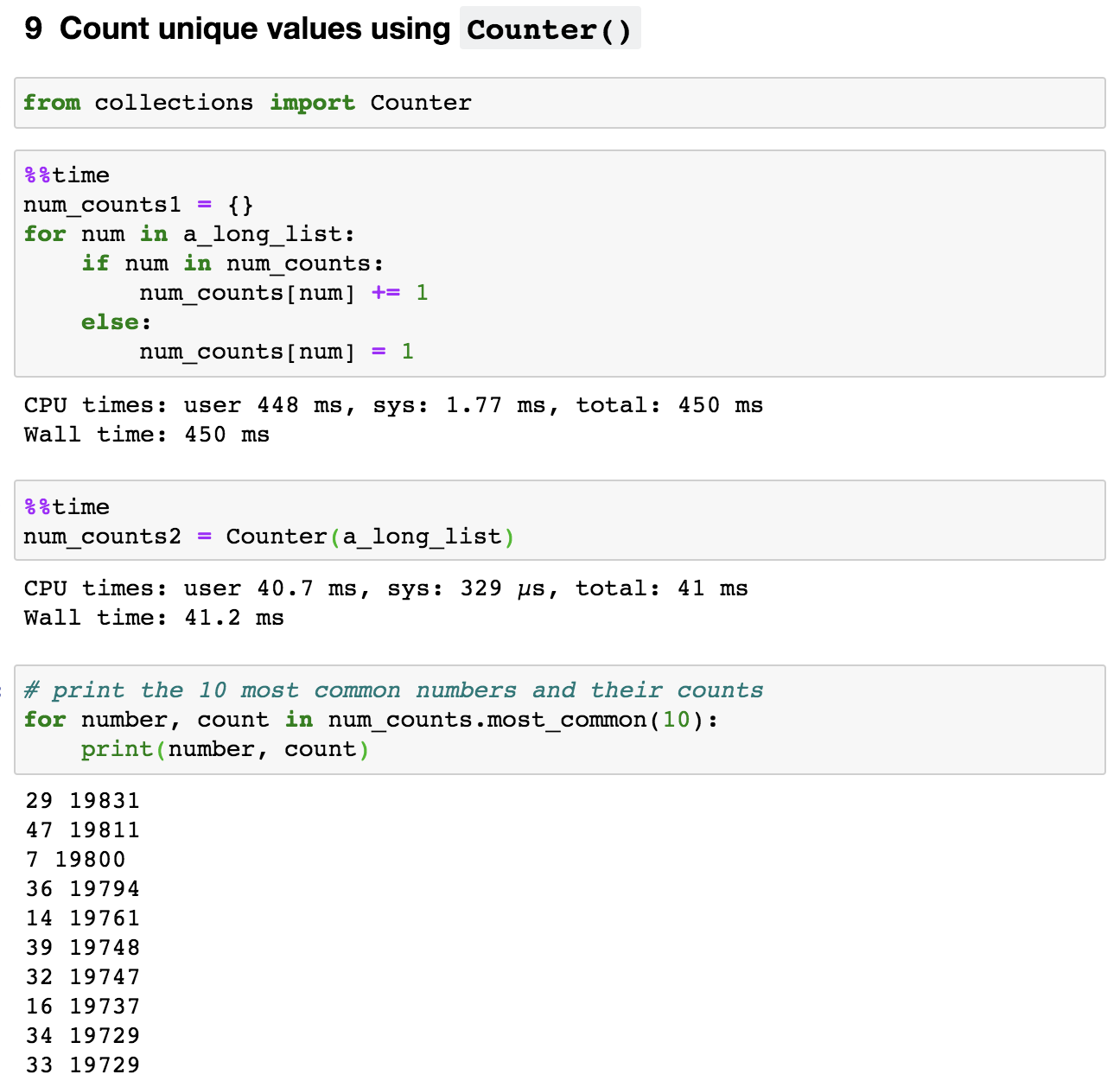Click the 'num_counts[num] = 1' line
This screenshot has height=1087, width=1120.
click(277, 352)
